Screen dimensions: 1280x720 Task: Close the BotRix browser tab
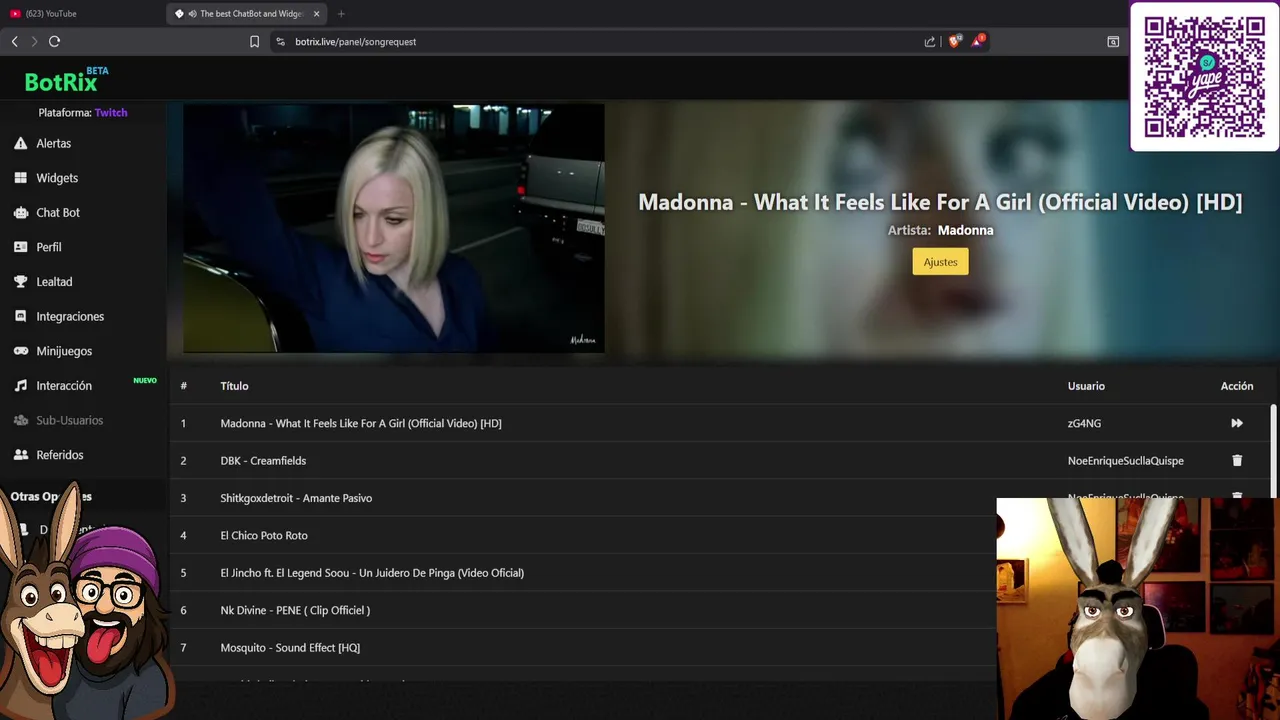pos(316,14)
